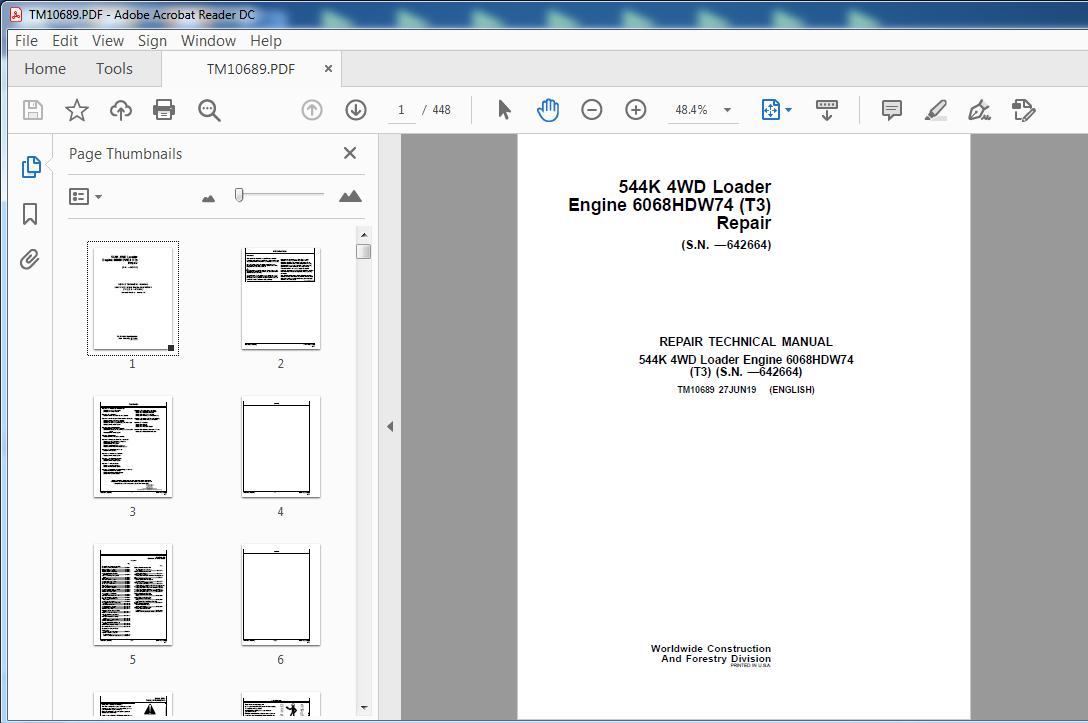The image size is (1088, 723).
Task: Open the Find text magnifier icon
Action: pyautogui.click(x=209, y=110)
